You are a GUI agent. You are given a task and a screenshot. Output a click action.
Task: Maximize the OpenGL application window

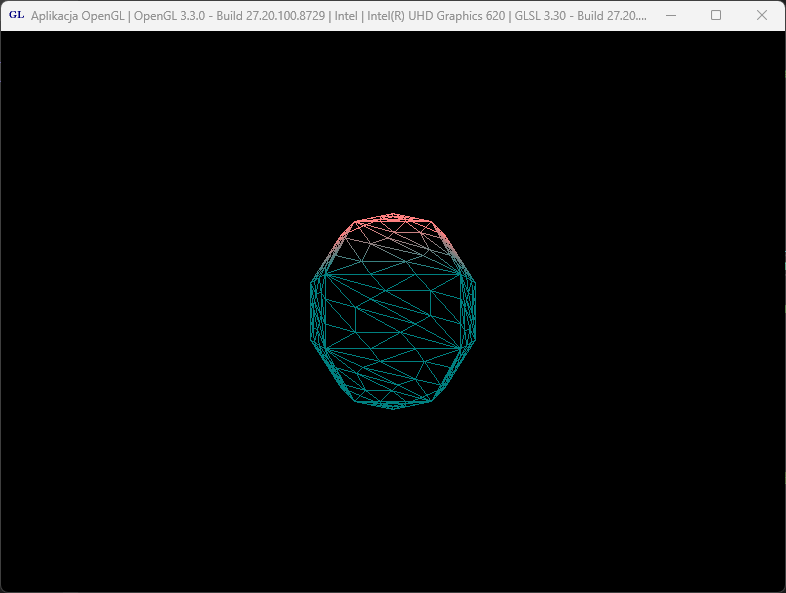click(x=716, y=15)
